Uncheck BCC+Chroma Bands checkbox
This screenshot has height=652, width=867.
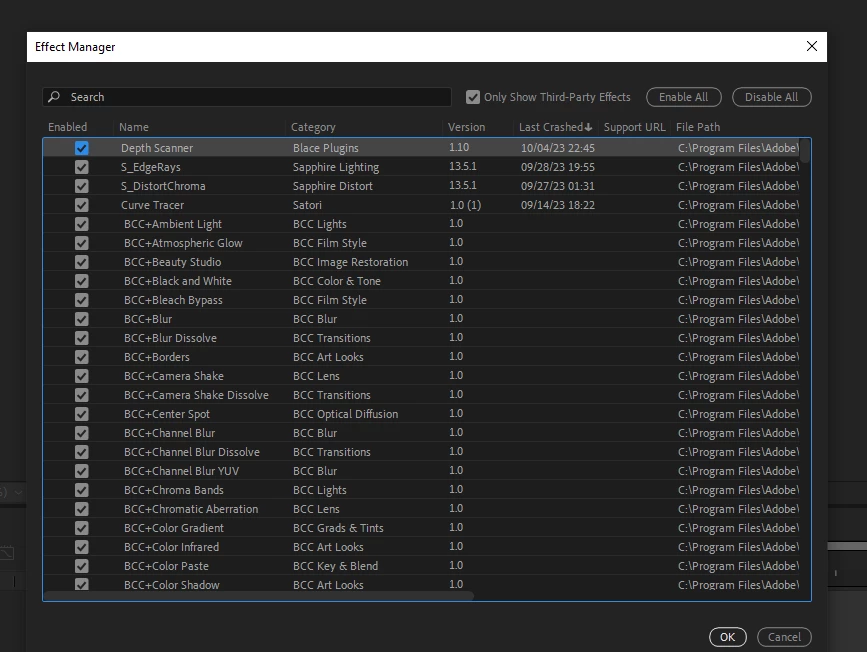click(82, 490)
